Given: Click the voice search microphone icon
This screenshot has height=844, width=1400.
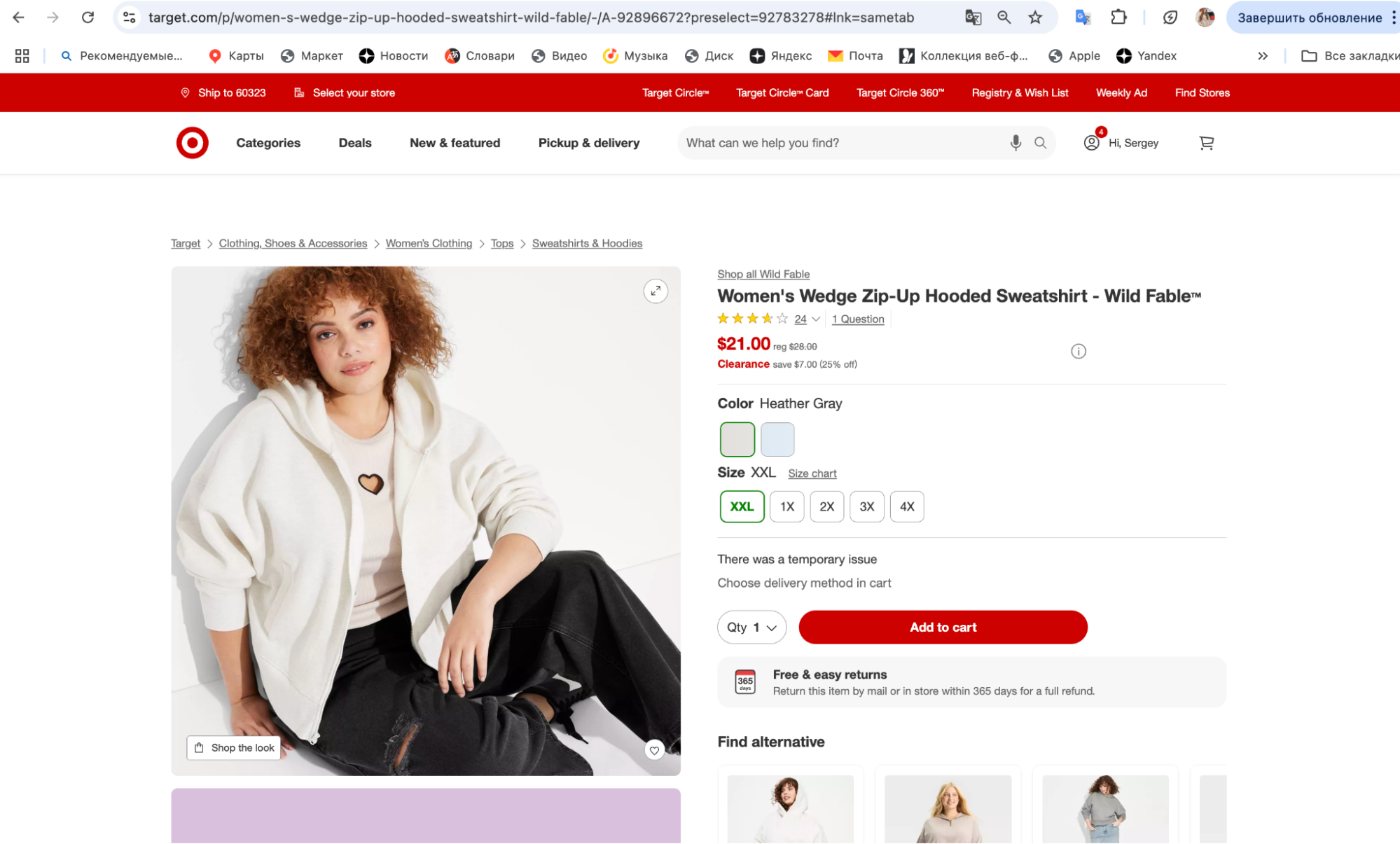Looking at the screenshot, I should click(1015, 143).
